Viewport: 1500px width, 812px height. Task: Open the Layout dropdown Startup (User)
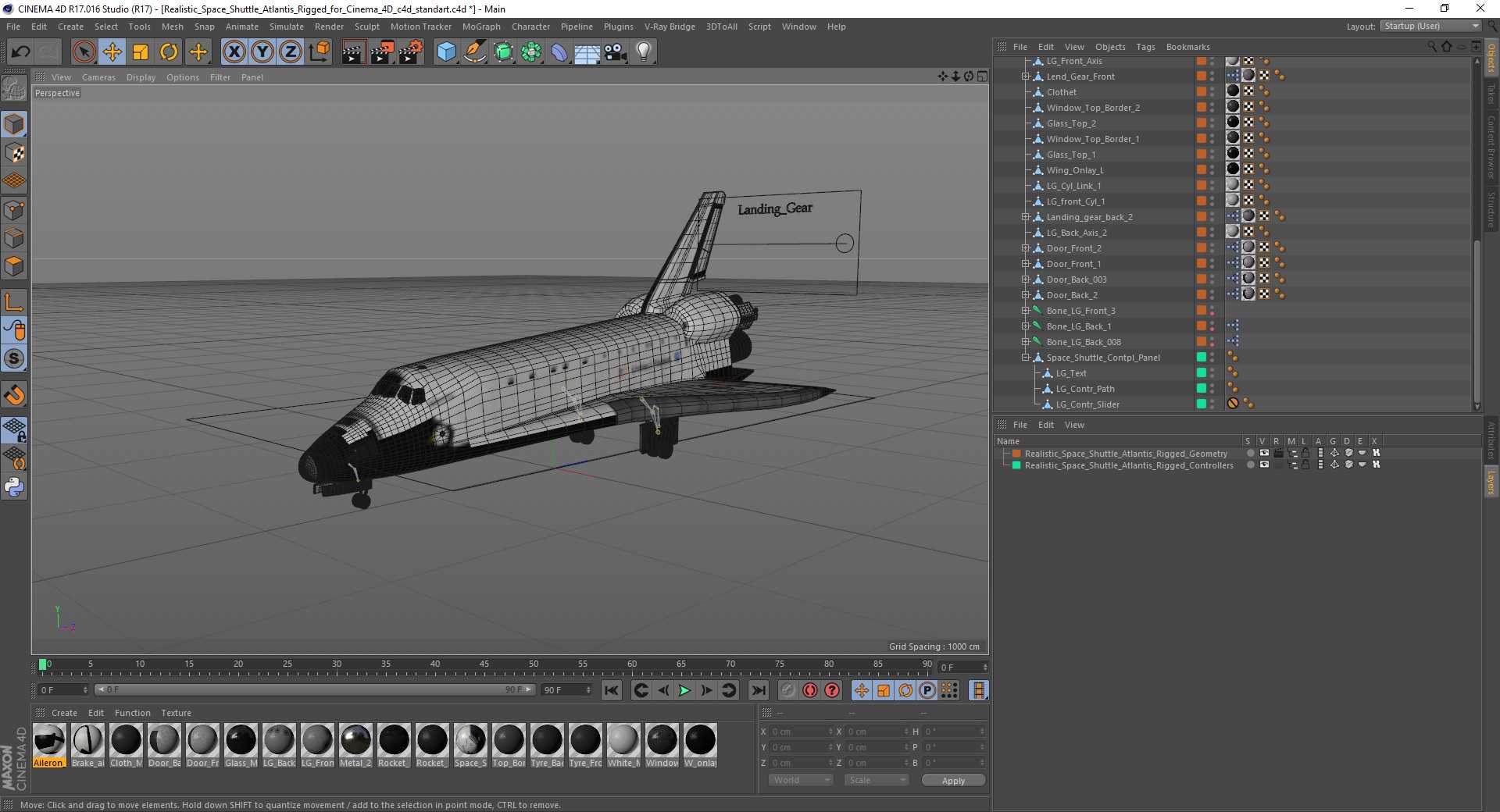coord(1430,26)
